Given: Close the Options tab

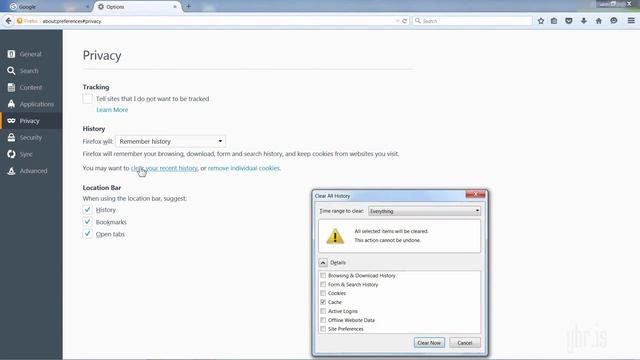Looking at the screenshot, I should (x=175, y=7).
